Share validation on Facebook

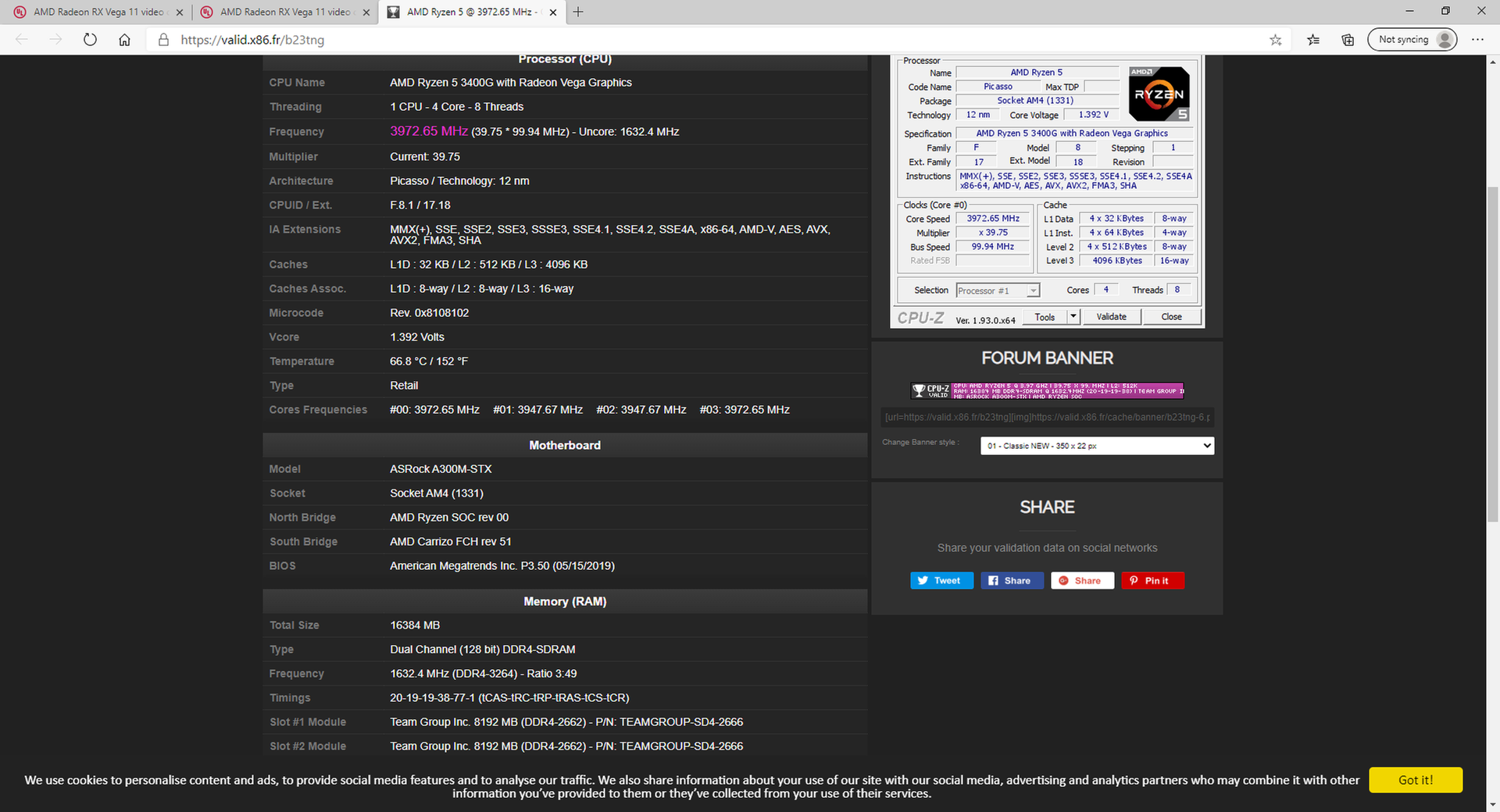click(x=1012, y=580)
